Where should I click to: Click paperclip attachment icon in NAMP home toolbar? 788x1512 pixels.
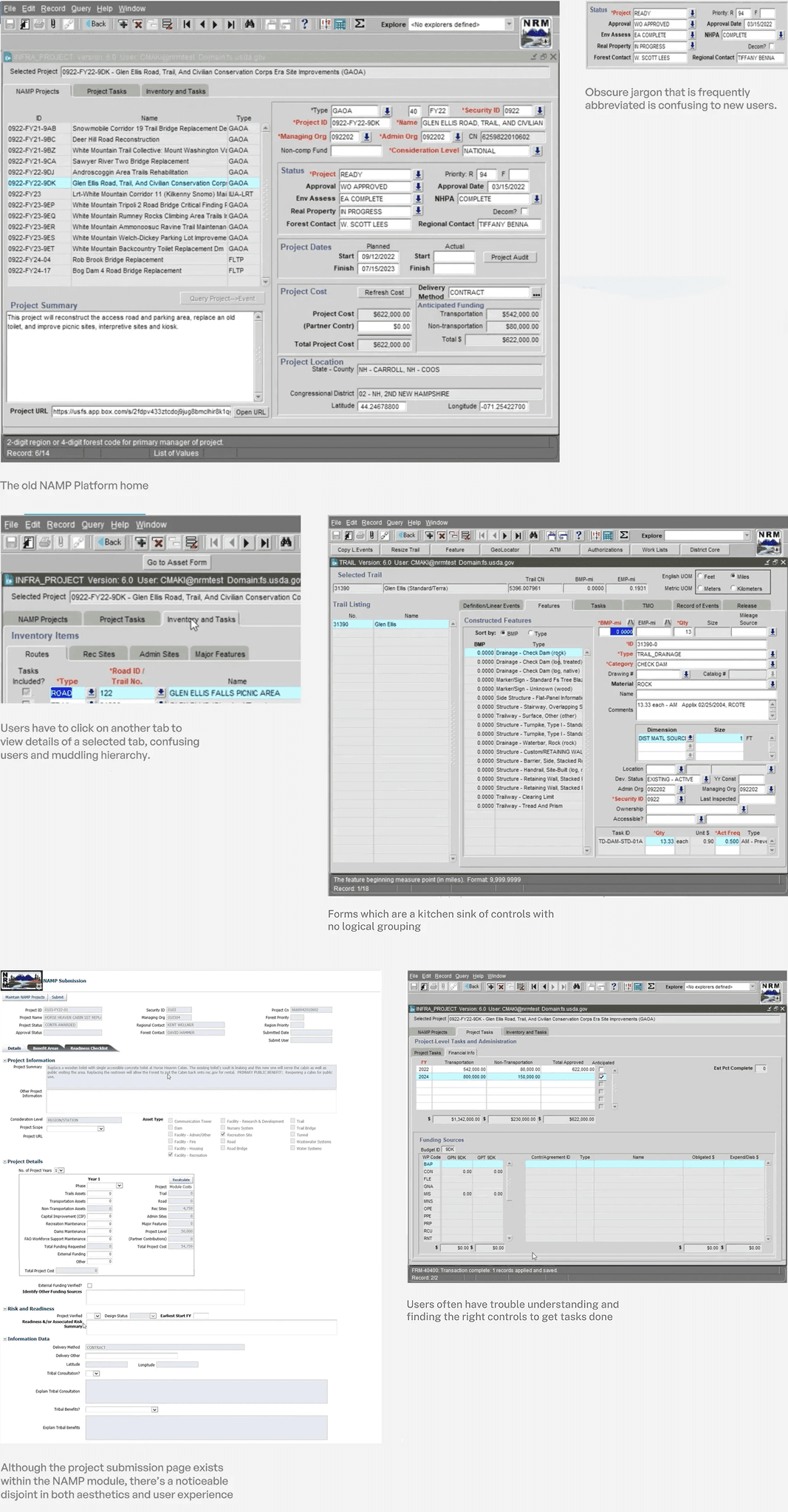pos(53,24)
